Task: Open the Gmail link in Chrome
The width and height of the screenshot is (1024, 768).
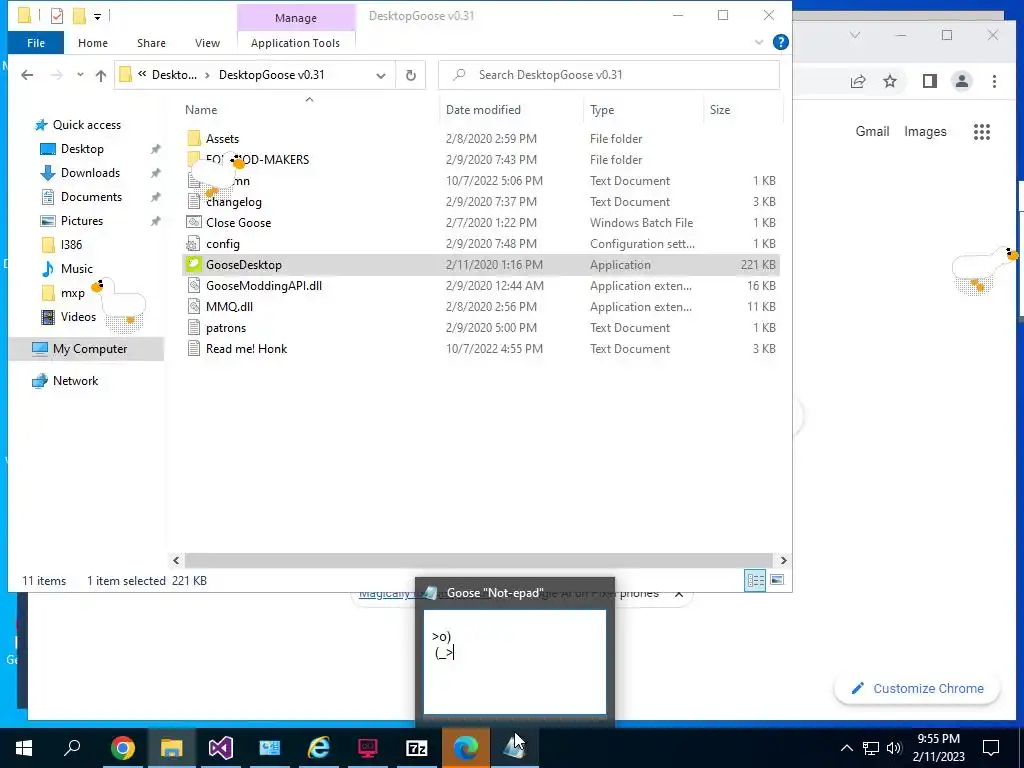Action: (872, 131)
